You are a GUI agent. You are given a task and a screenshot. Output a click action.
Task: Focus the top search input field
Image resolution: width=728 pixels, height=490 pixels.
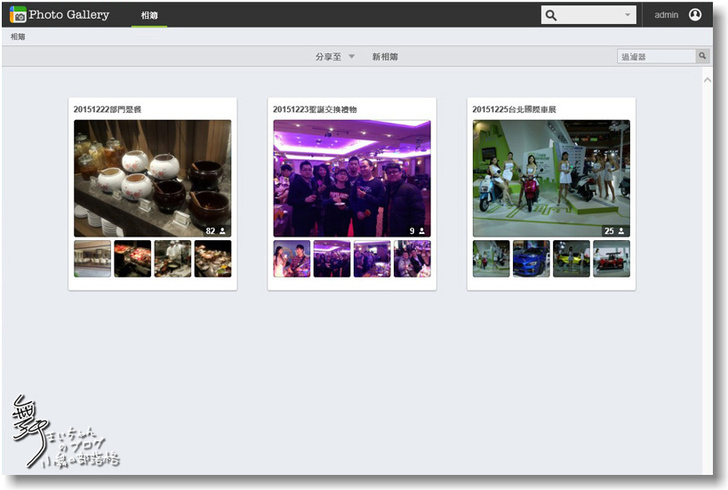click(588, 15)
